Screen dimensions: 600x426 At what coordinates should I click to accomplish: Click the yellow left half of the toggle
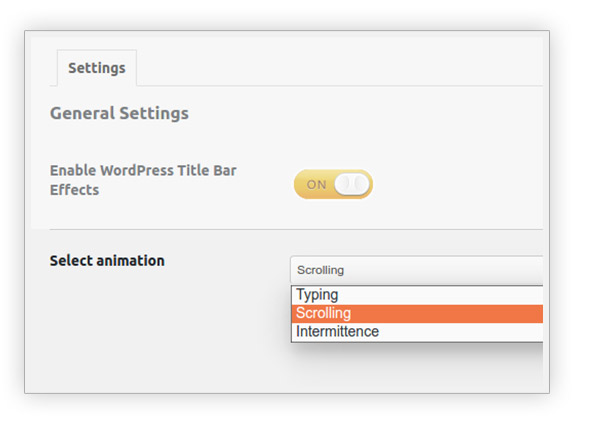[314, 184]
